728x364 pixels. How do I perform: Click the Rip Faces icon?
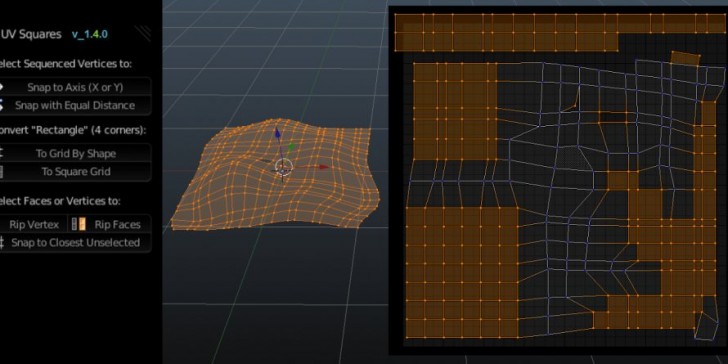79,224
